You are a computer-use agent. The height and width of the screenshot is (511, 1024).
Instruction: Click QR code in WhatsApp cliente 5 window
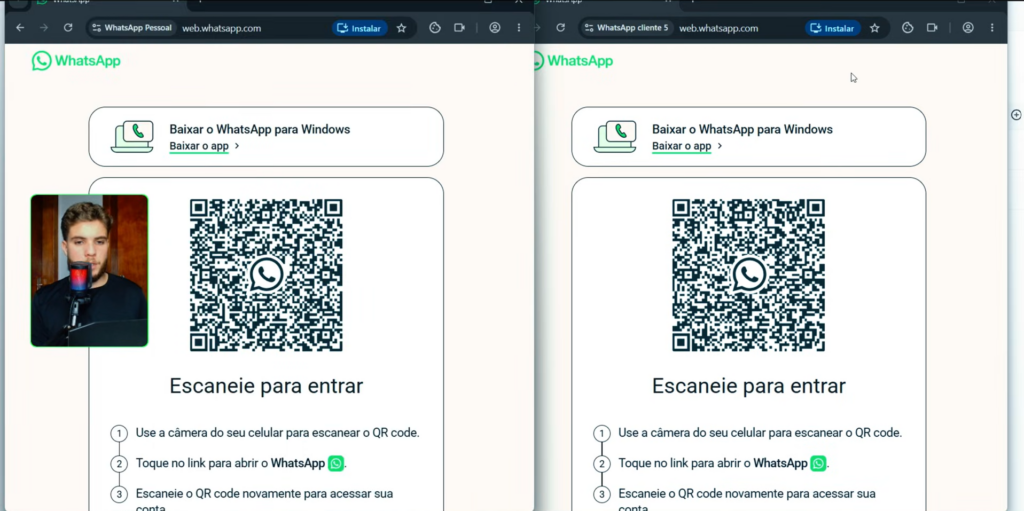tap(748, 275)
